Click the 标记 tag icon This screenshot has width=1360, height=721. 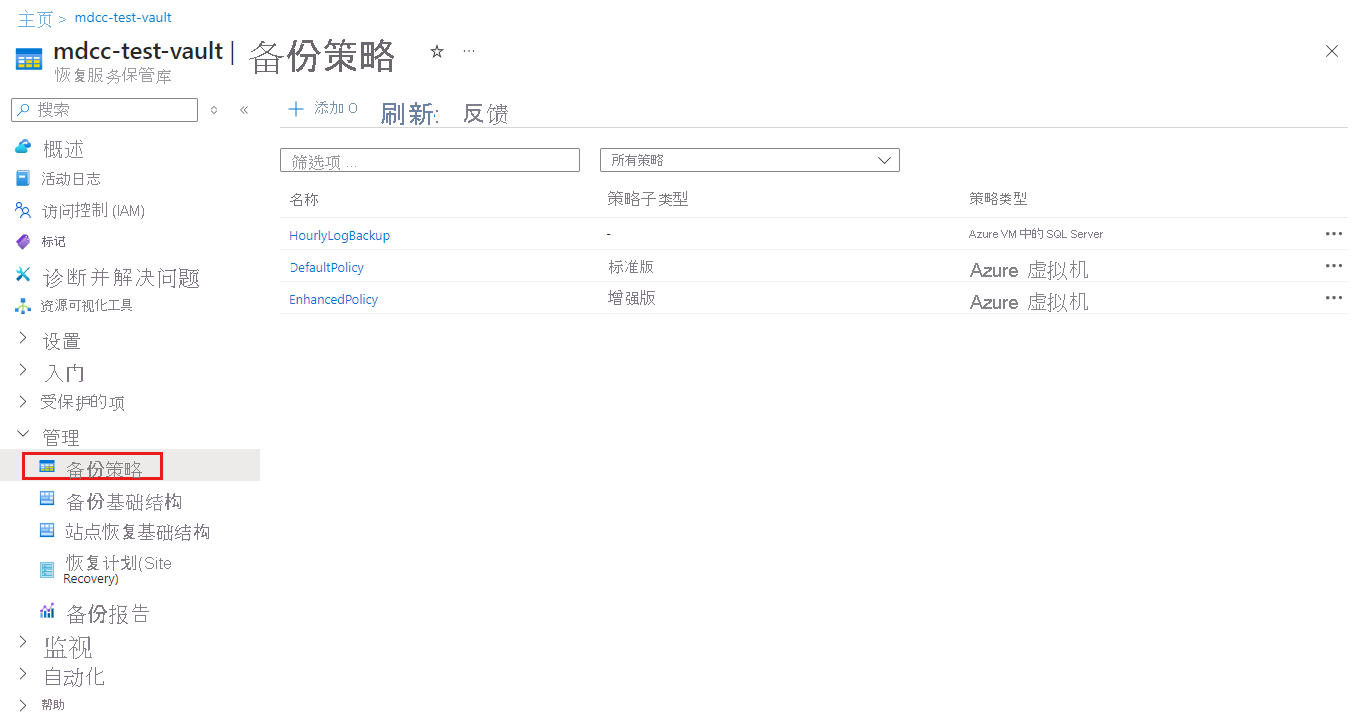(x=23, y=241)
